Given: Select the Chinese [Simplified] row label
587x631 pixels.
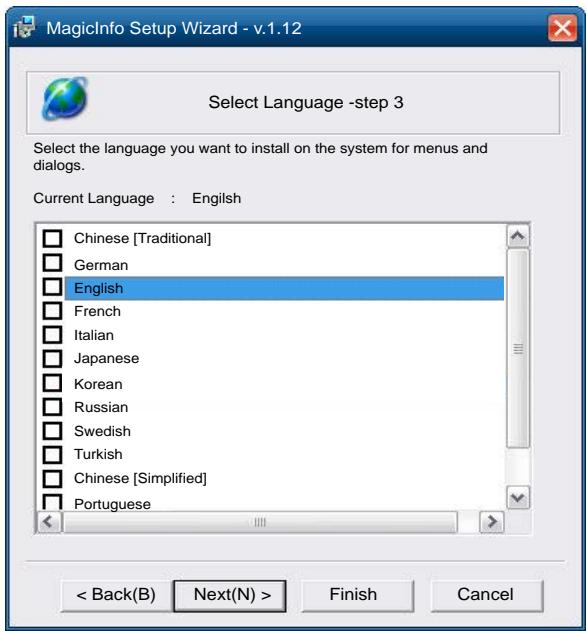Looking at the screenshot, I should pyautogui.click(x=140, y=478).
